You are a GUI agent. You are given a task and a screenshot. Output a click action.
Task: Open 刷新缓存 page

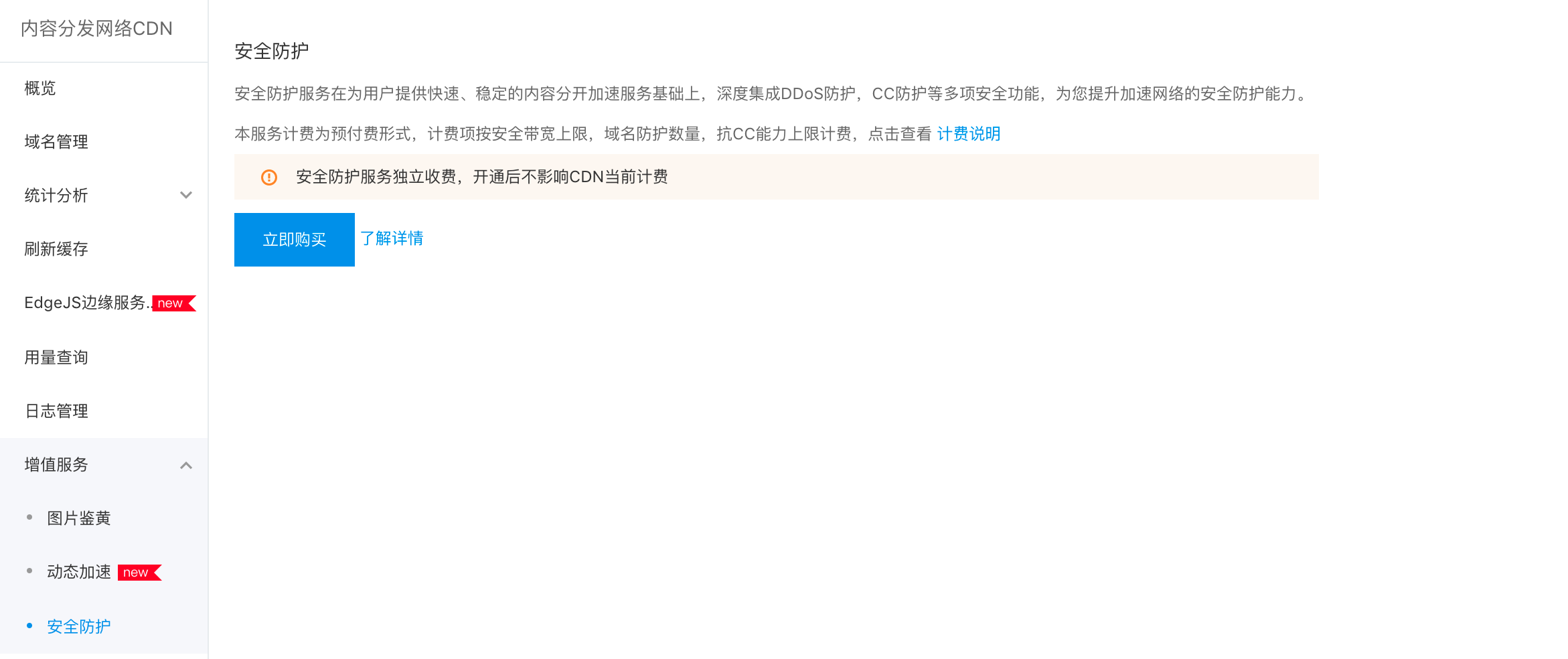[x=104, y=249]
